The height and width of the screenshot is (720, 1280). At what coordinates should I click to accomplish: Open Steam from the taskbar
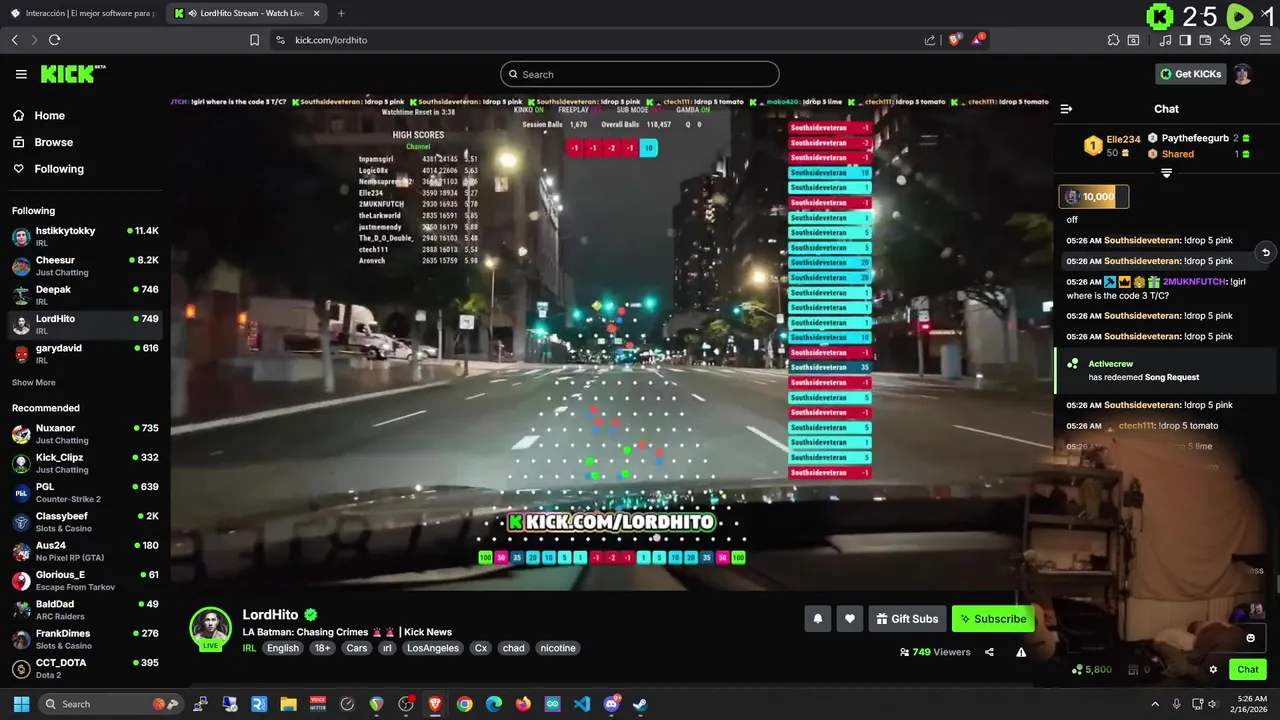click(x=640, y=704)
